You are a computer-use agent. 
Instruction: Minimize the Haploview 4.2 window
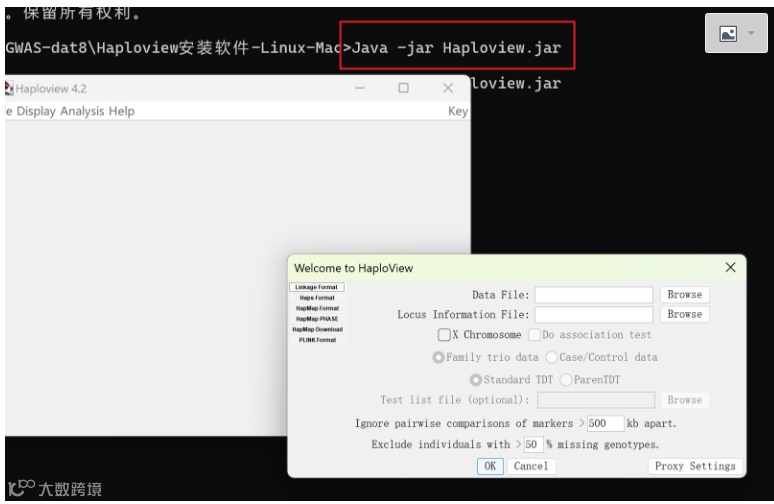(360, 88)
